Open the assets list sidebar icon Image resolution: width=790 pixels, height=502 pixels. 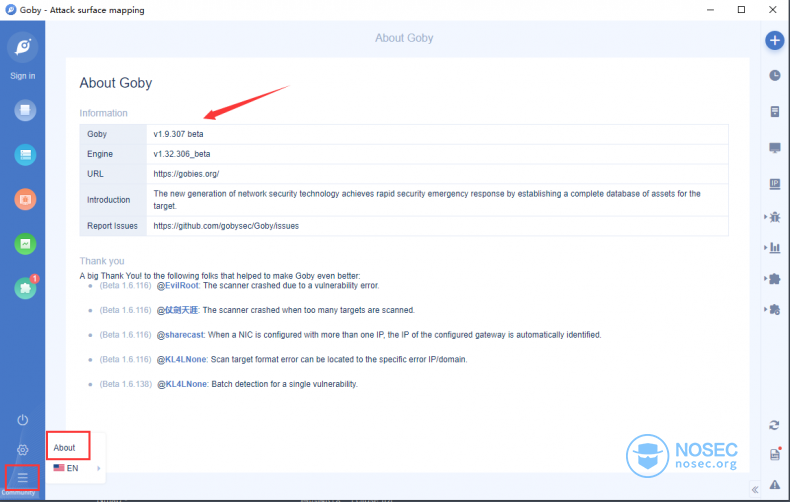25,155
